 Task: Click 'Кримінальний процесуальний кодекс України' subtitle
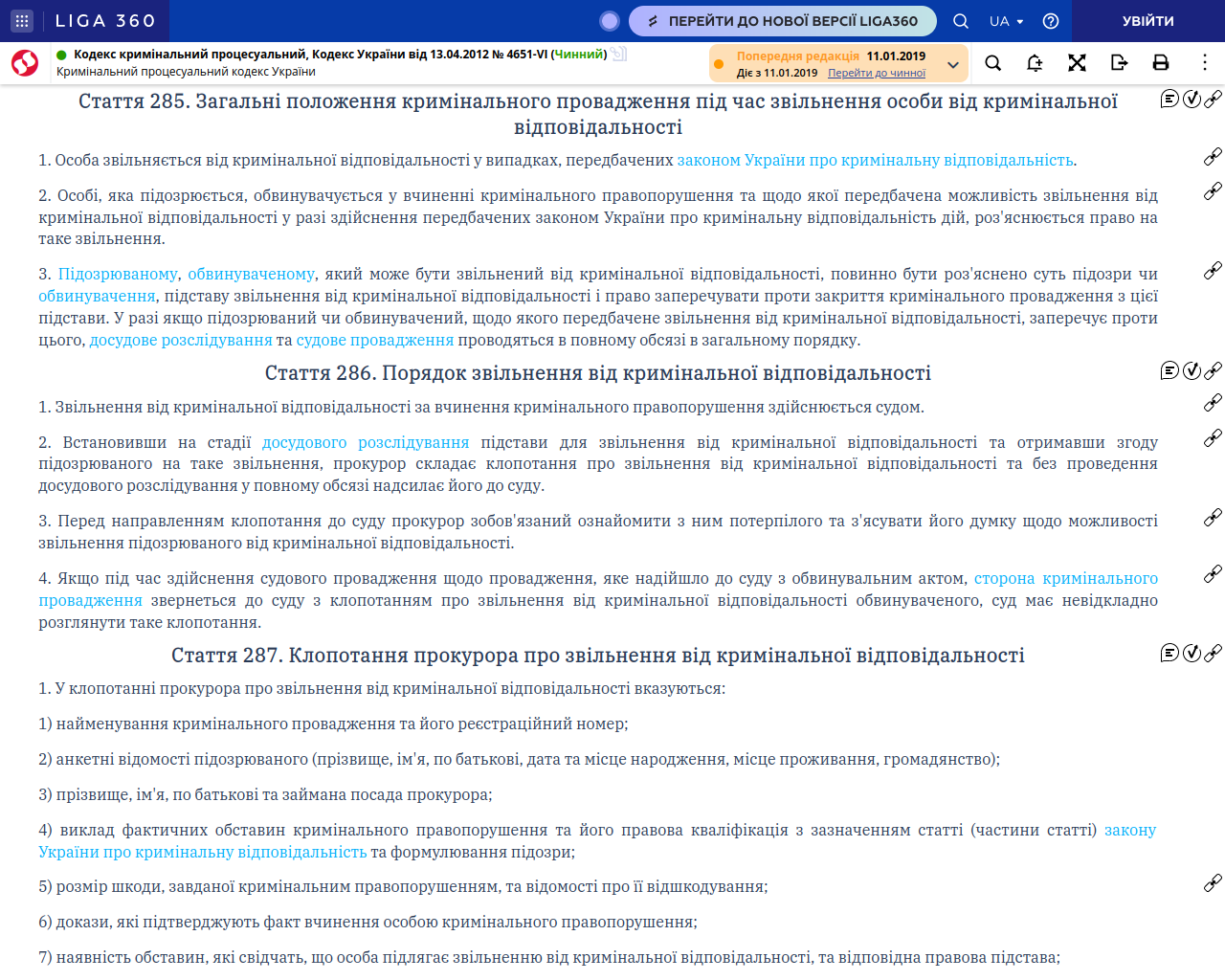[186, 72]
